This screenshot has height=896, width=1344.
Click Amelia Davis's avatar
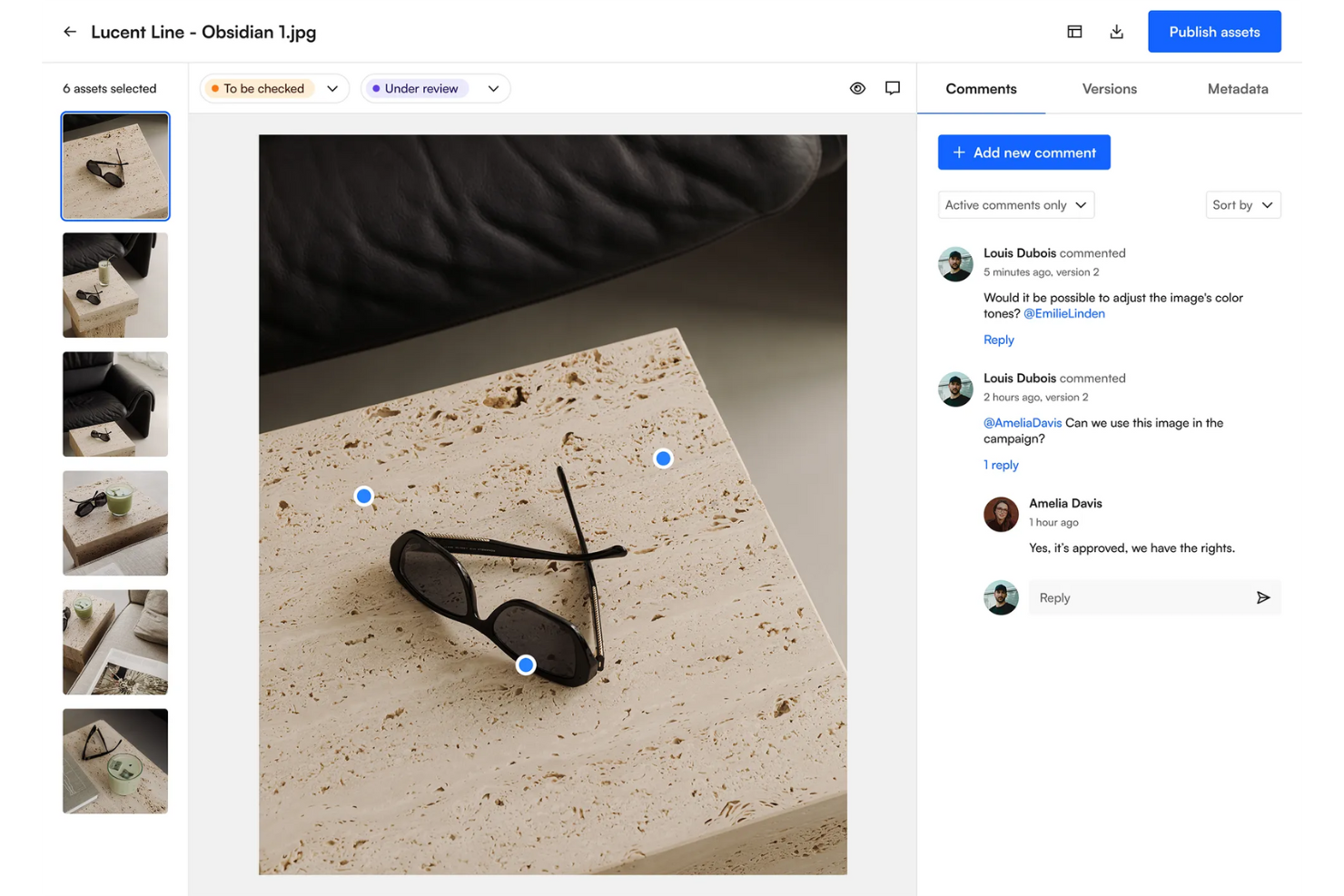(1001, 514)
